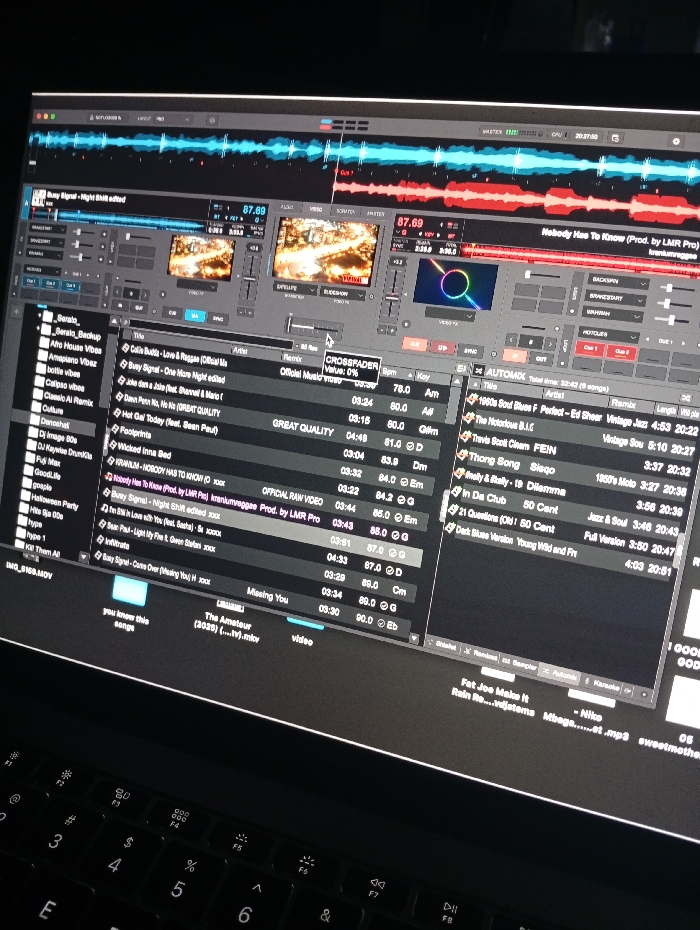
Task: Select the Dancehall folder in browser
Action: (56, 423)
